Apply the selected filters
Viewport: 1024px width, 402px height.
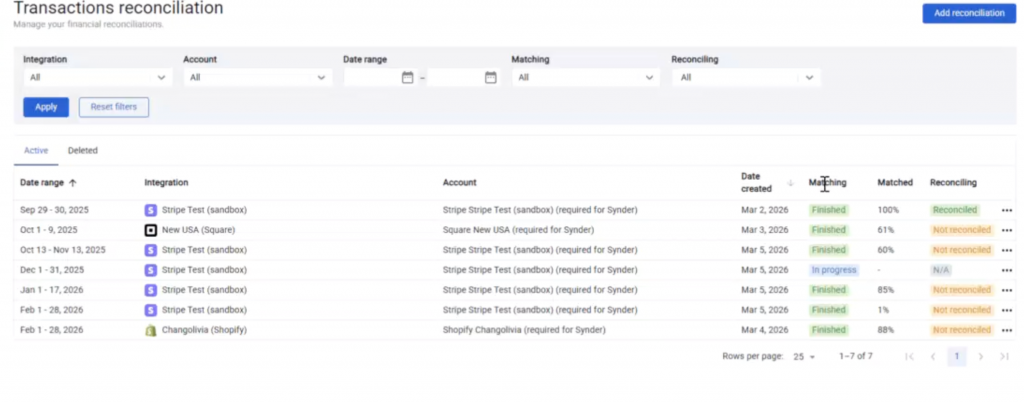46,107
